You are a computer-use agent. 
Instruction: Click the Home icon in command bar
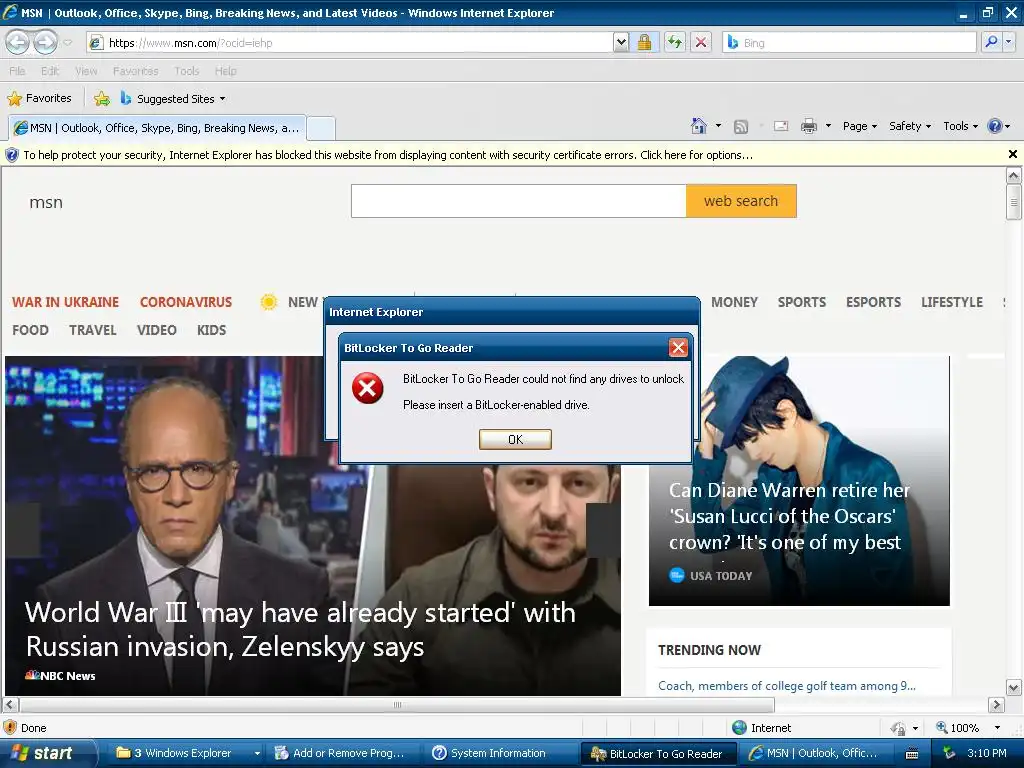pyautogui.click(x=699, y=126)
